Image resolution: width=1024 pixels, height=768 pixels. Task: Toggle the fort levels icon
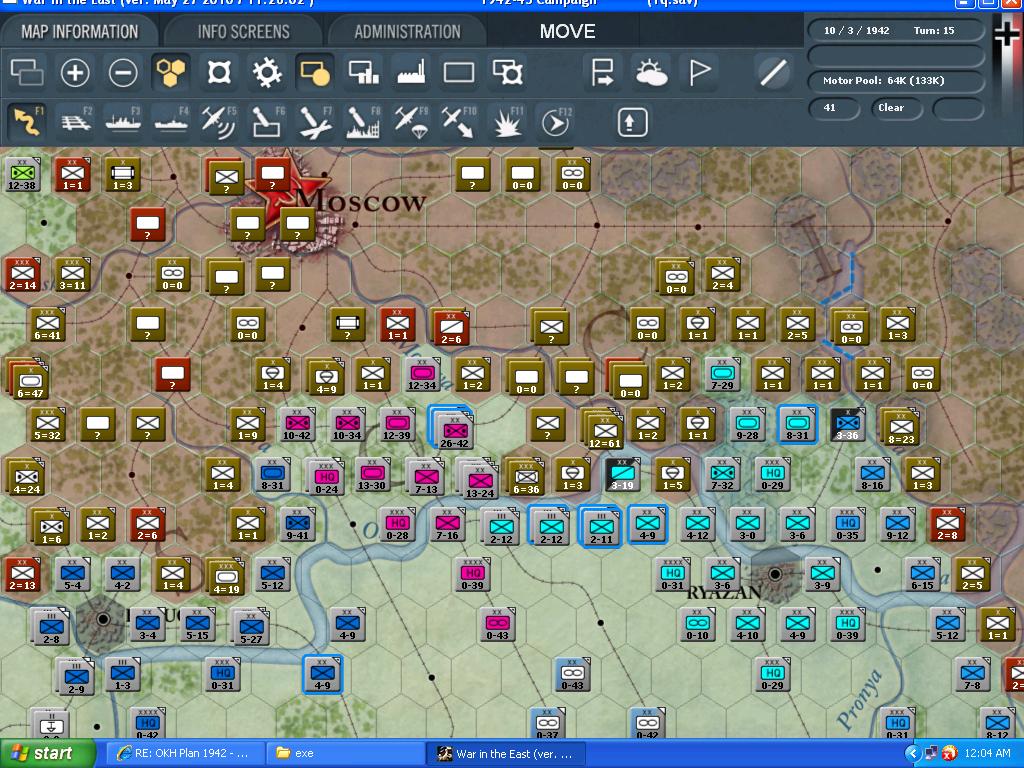[x=219, y=72]
